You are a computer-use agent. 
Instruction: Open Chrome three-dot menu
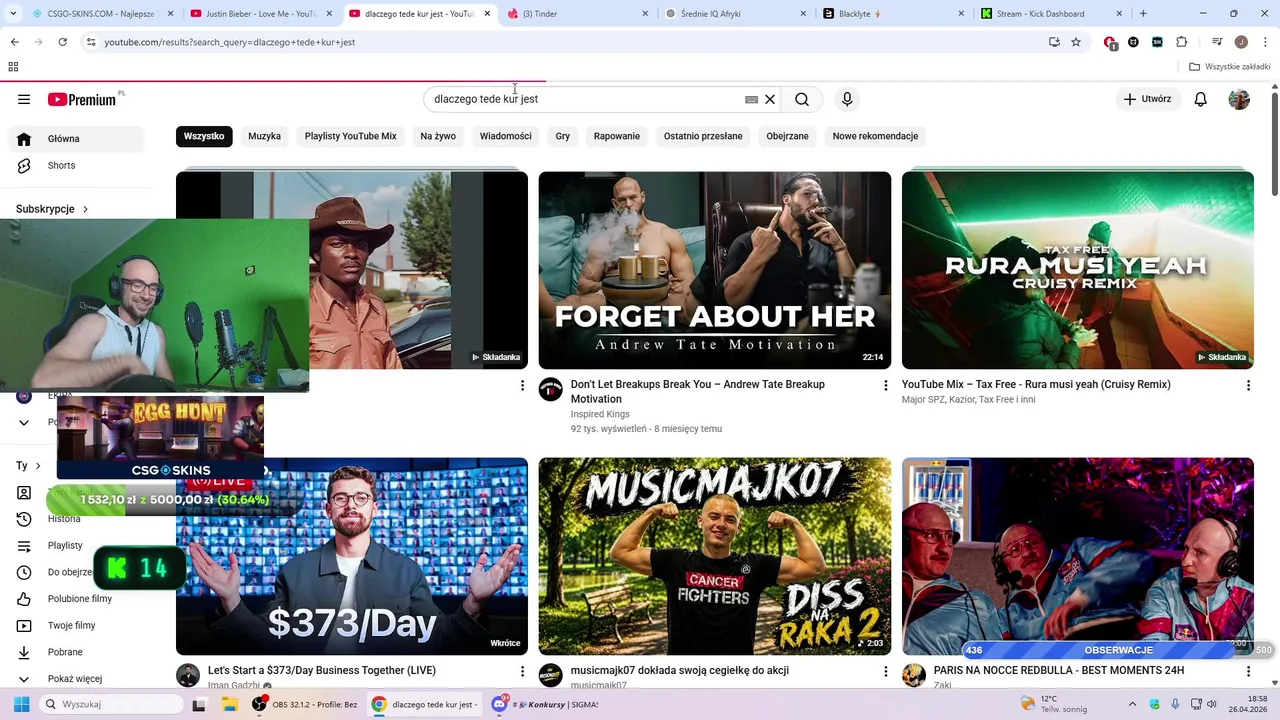pyautogui.click(x=1265, y=42)
